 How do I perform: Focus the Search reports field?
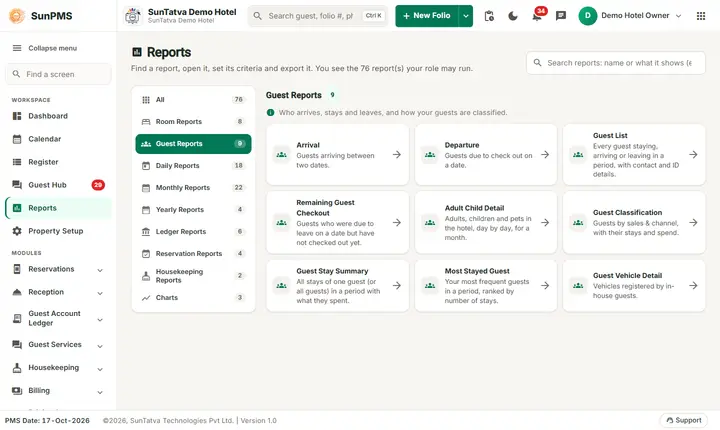coord(616,63)
